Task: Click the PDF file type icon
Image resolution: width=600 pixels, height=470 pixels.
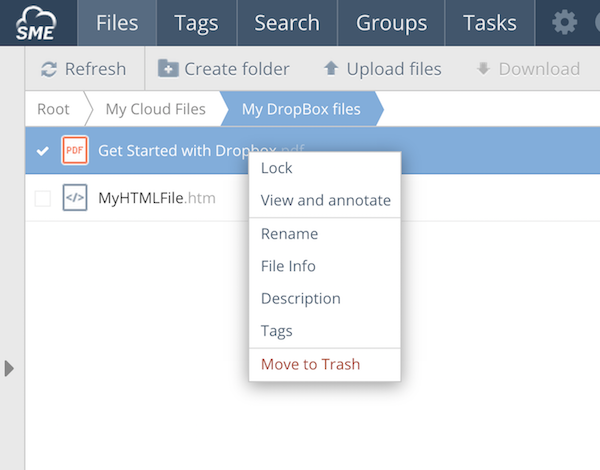Action: coord(75,151)
